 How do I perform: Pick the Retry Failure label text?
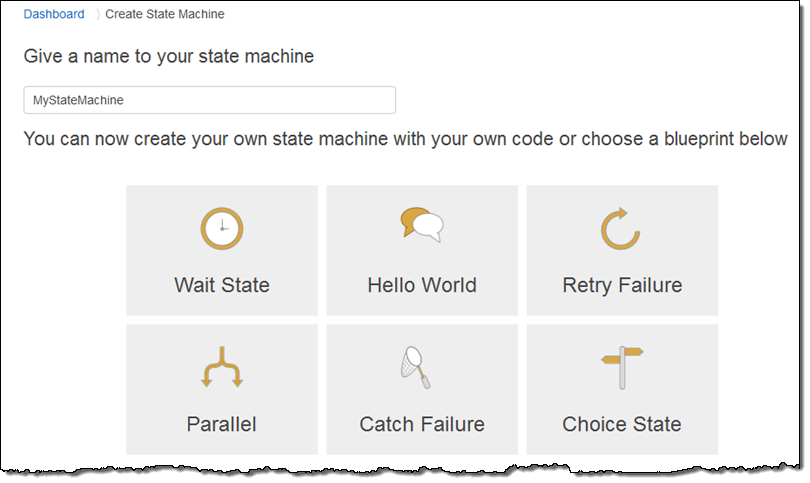(622, 286)
